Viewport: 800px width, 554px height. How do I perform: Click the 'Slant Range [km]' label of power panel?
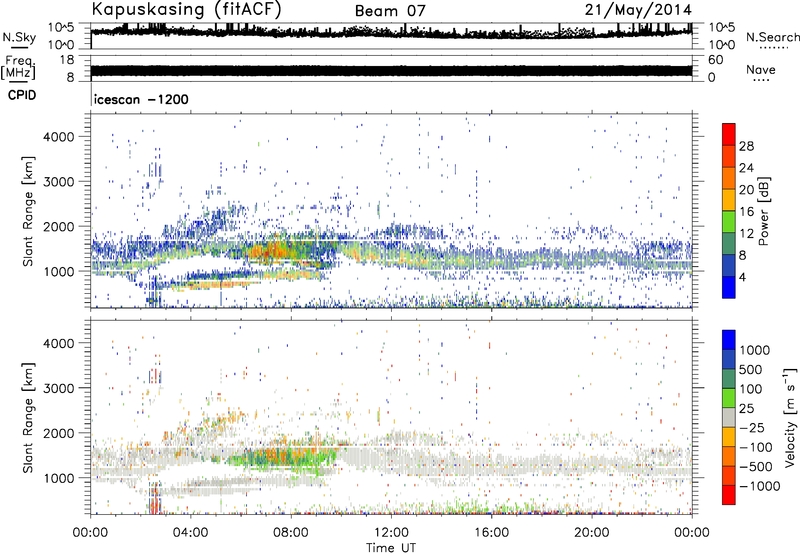[28, 211]
